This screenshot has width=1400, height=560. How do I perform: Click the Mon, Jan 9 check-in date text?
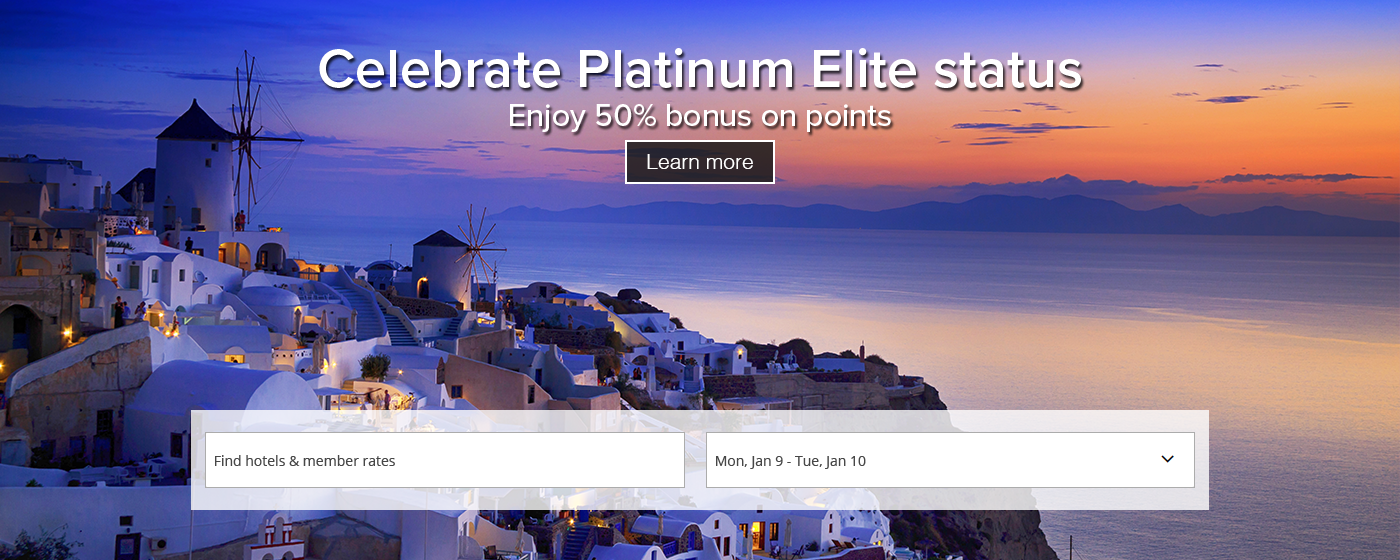pos(744,461)
